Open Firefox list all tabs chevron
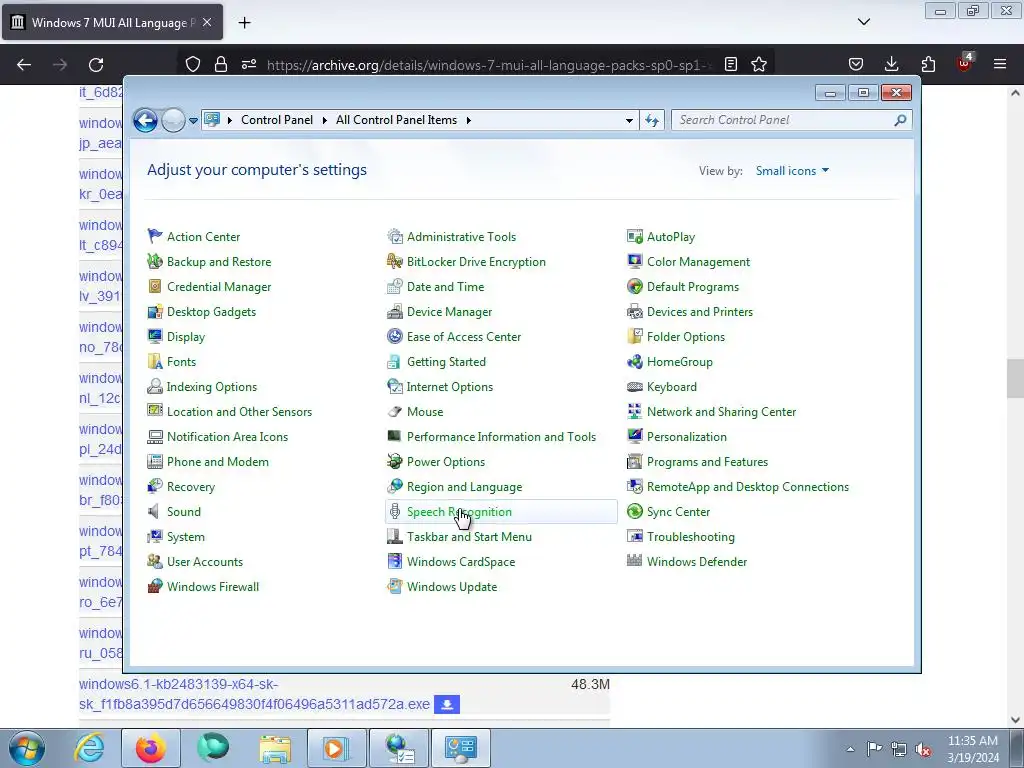The width and height of the screenshot is (1024, 768). pos(864,22)
